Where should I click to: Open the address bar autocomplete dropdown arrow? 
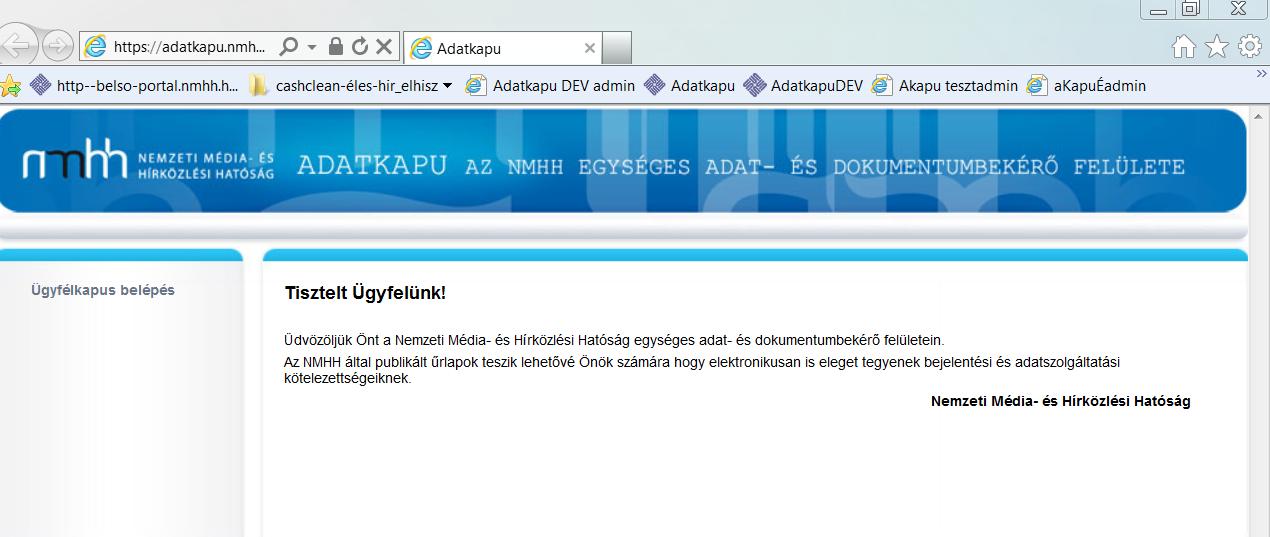(x=312, y=47)
